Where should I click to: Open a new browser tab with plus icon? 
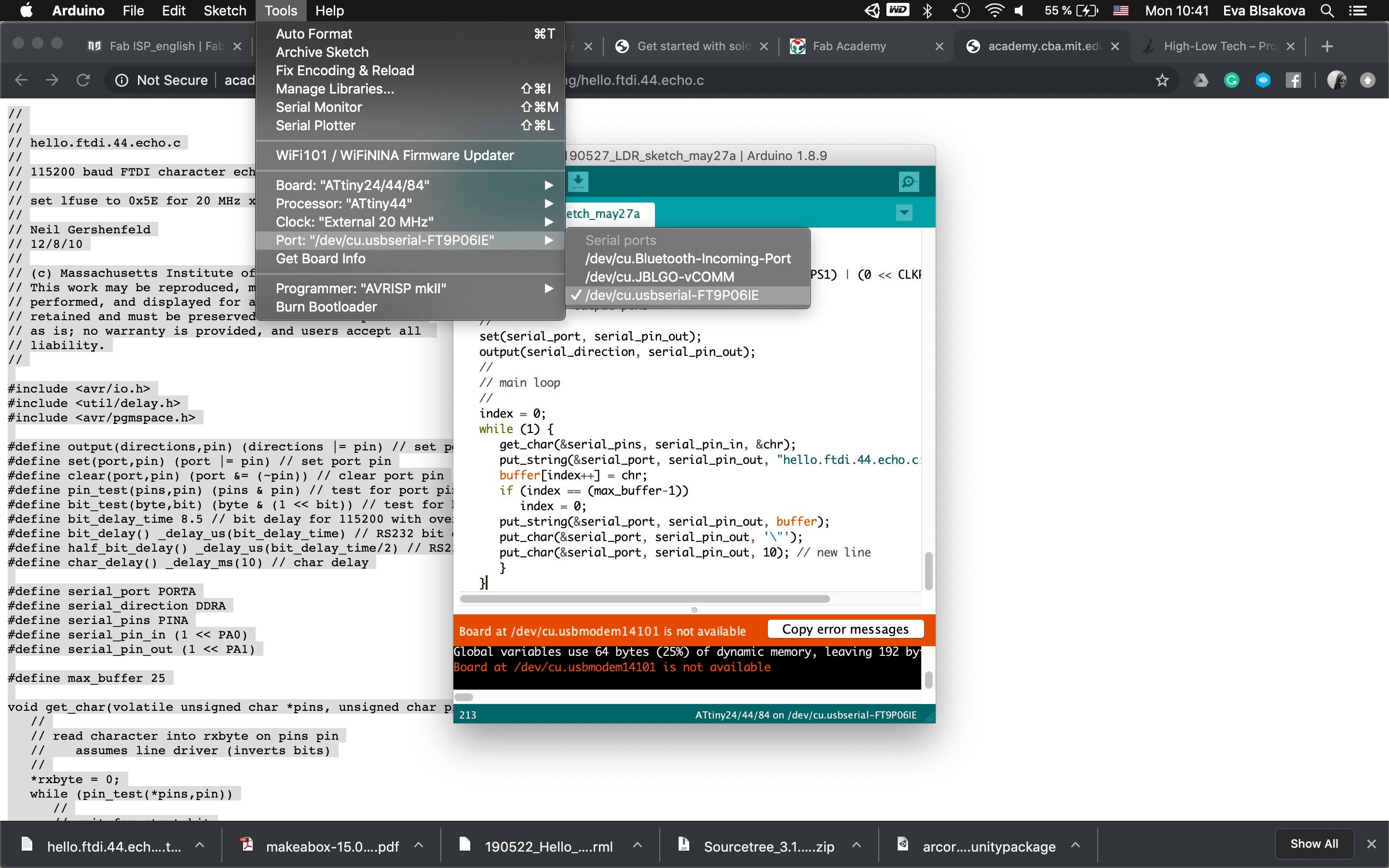pyautogui.click(x=1326, y=46)
